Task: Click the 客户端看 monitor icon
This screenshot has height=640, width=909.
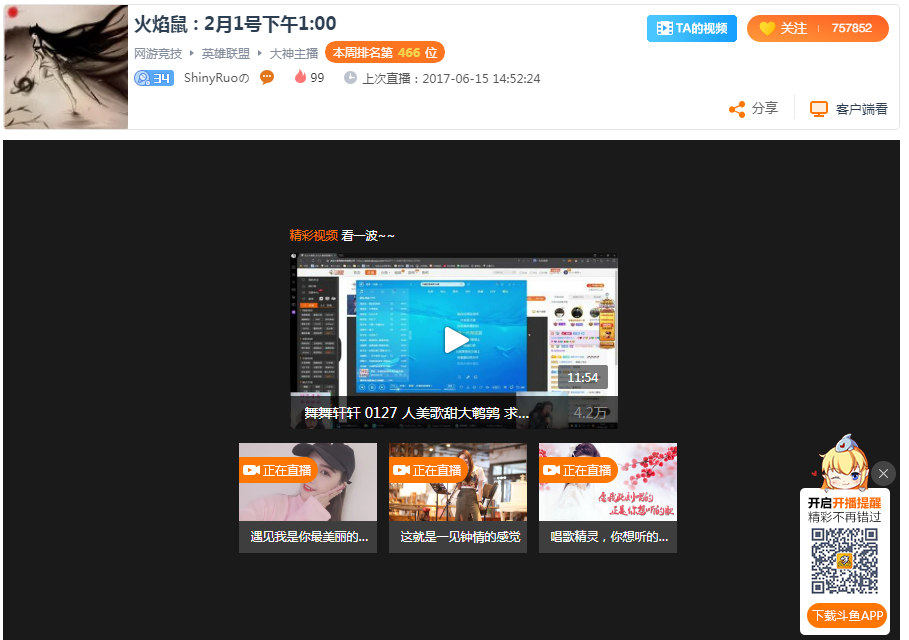Action: click(x=818, y=107)
